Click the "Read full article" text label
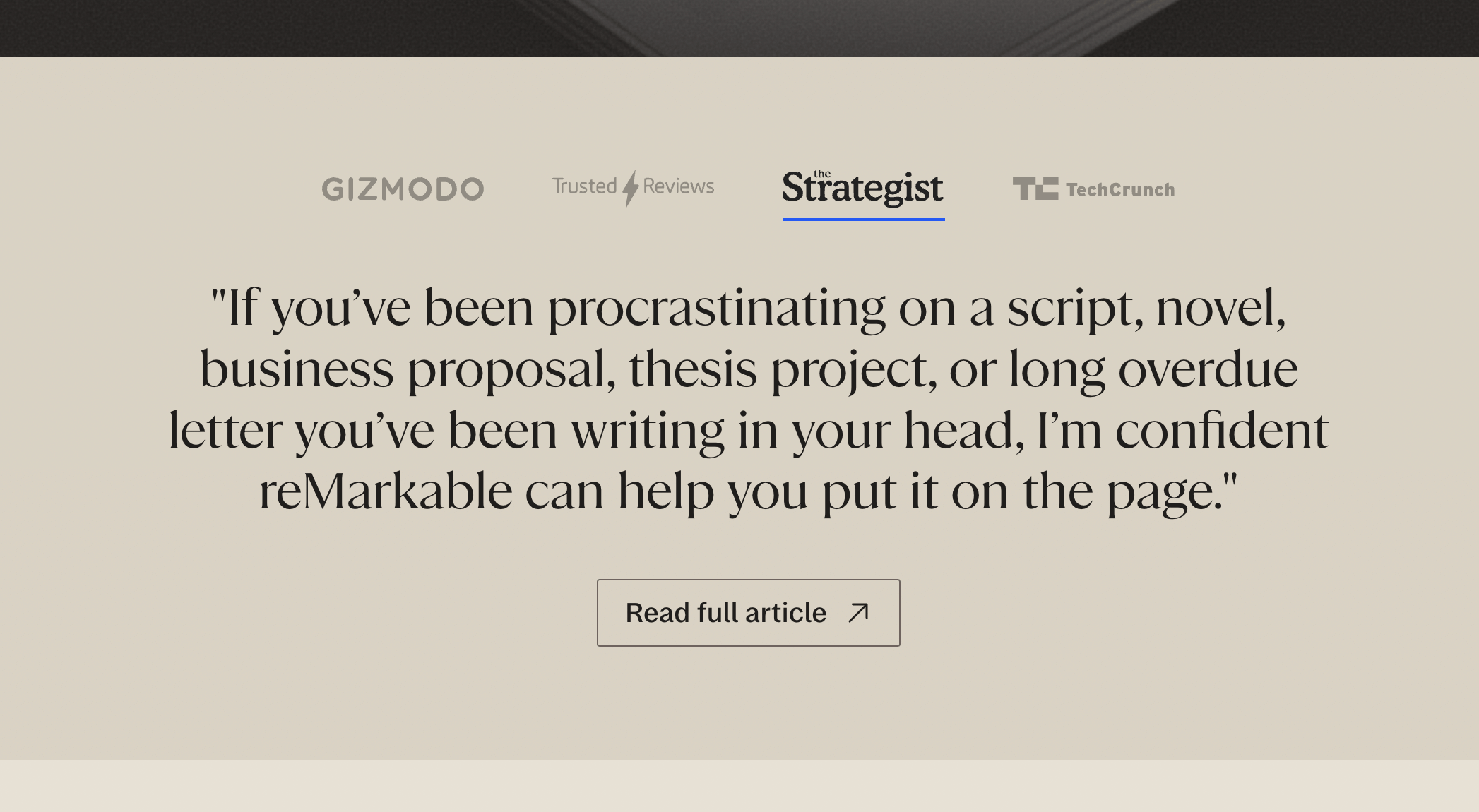This screenshot has height=812, width=1479. (725, 613)
